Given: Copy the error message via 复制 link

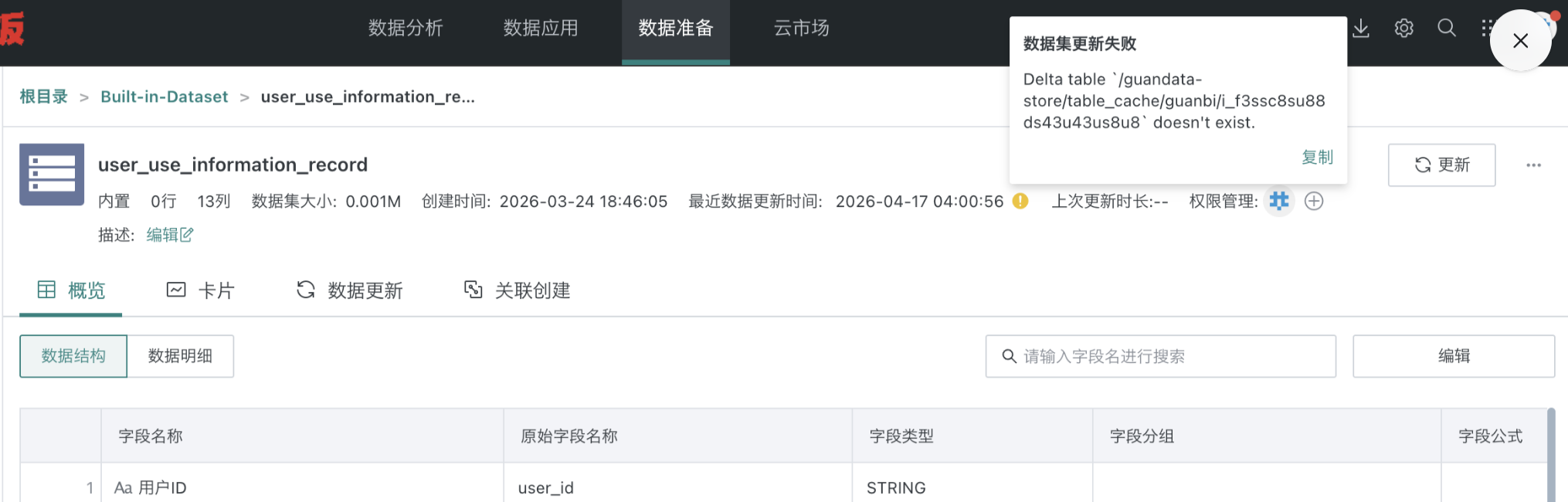Looking at the screenshot, I should pyautogui.click(x=1318, y=158).
